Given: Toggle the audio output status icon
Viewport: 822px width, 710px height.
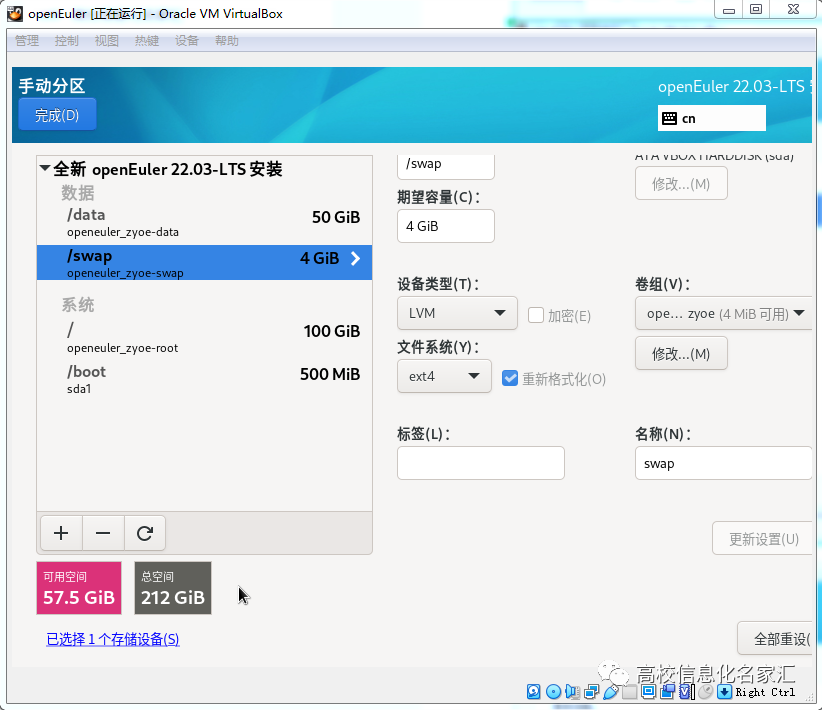Looking at the screenshot, I should (x=572, y=691).
